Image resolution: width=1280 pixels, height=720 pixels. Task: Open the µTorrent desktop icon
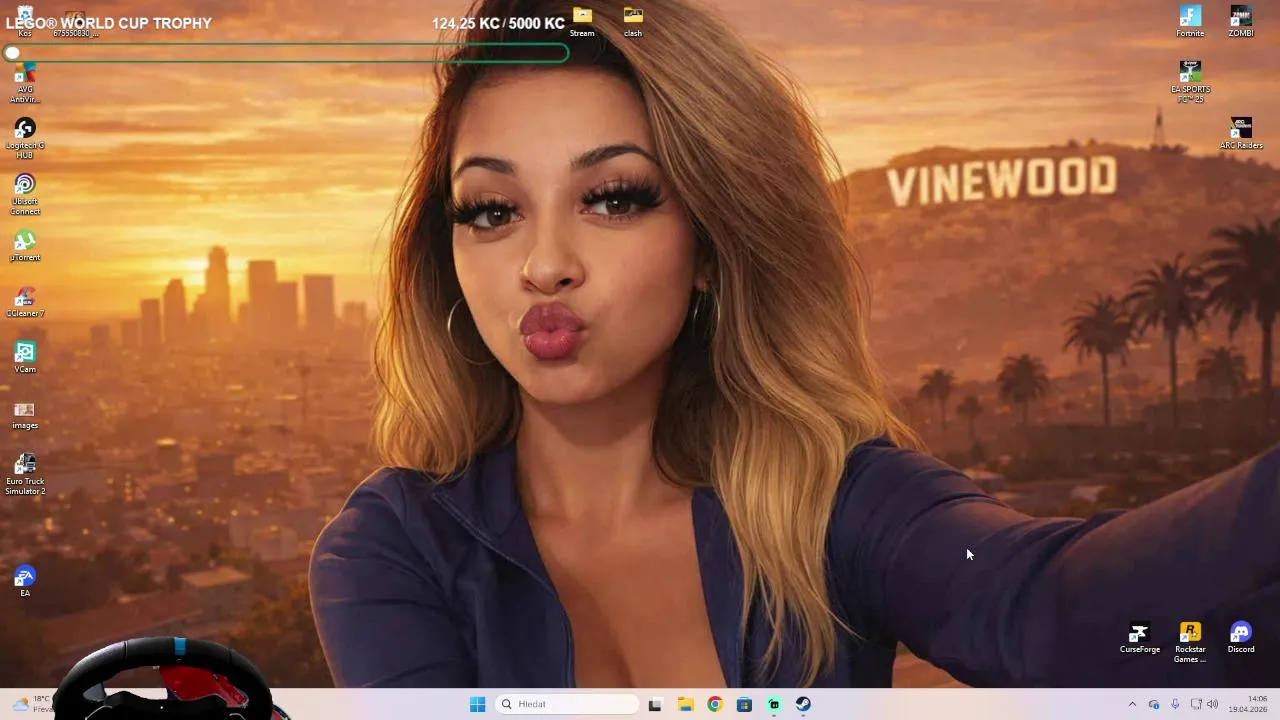pyautogui.click(x=25, y=246)
